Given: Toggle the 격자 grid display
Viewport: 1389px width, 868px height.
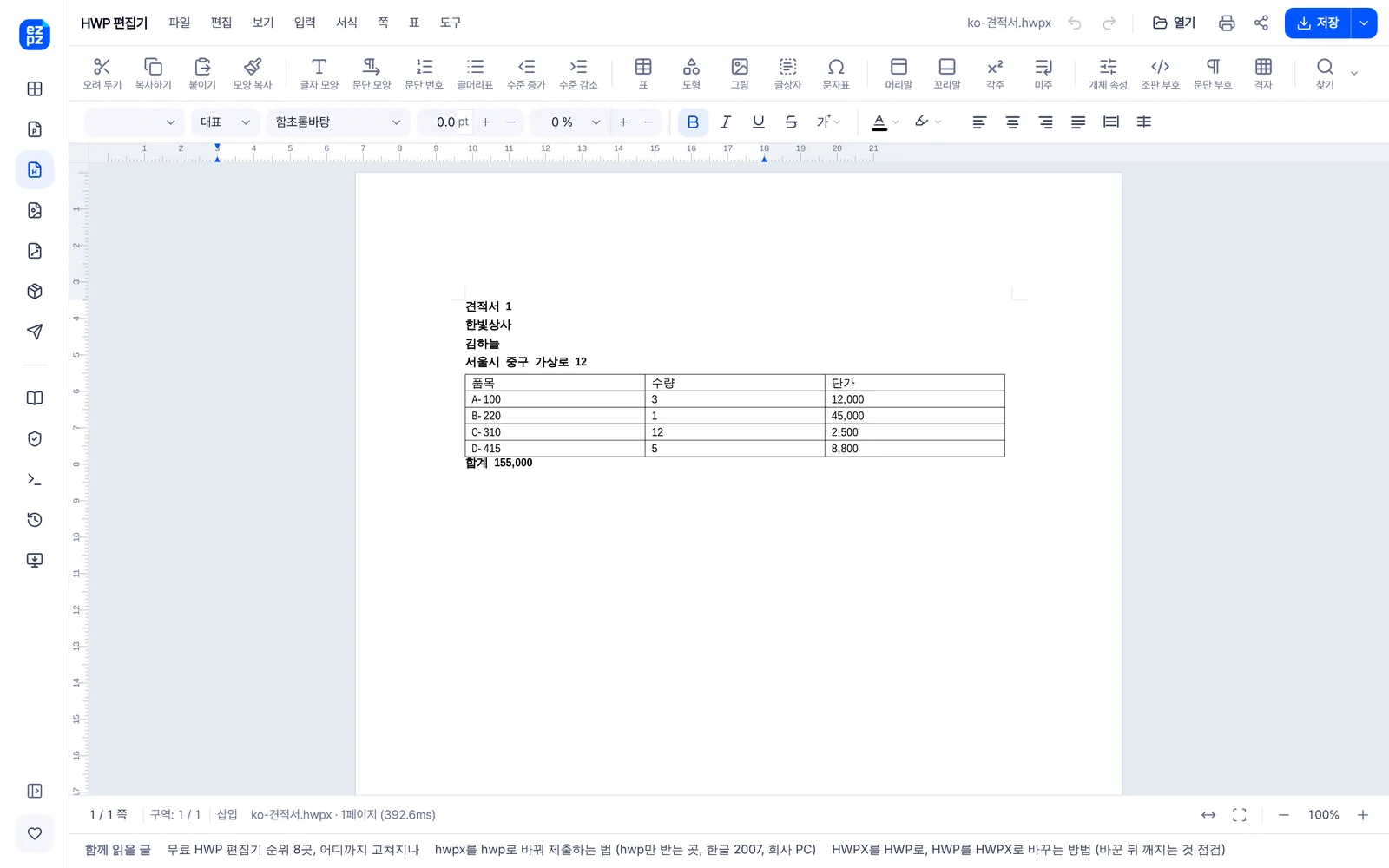Looking at the screenshot, I should 1263,67.
